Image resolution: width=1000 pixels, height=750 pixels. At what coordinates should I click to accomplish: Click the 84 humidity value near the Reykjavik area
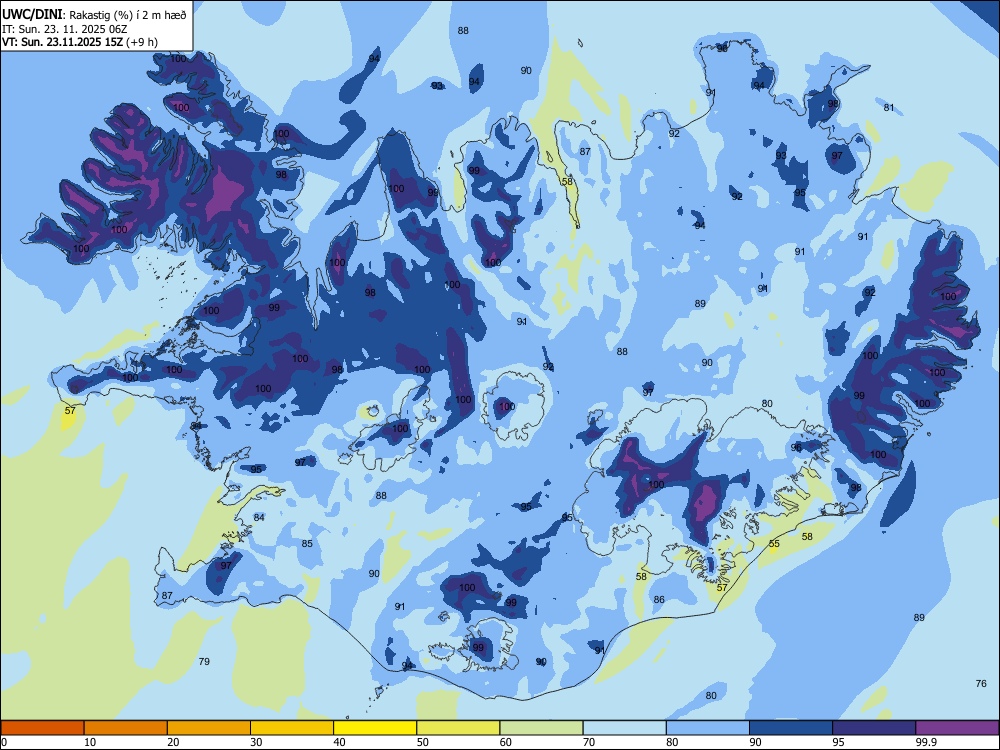point(259,517)
